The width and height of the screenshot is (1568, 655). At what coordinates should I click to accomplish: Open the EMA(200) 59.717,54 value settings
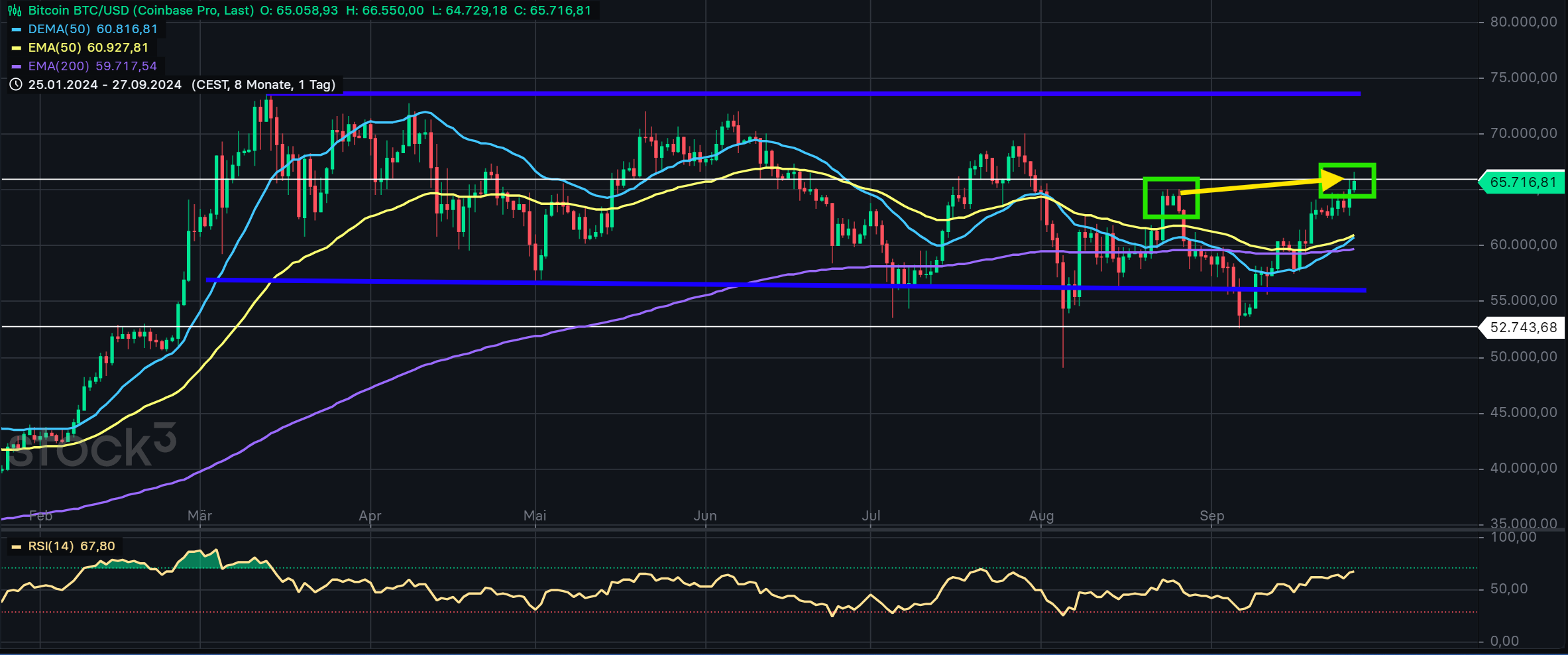click(x=93, y=66)
